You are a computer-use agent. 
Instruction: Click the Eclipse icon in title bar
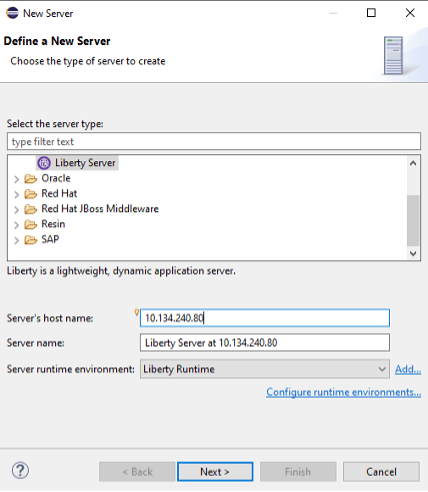pos(12,13)
